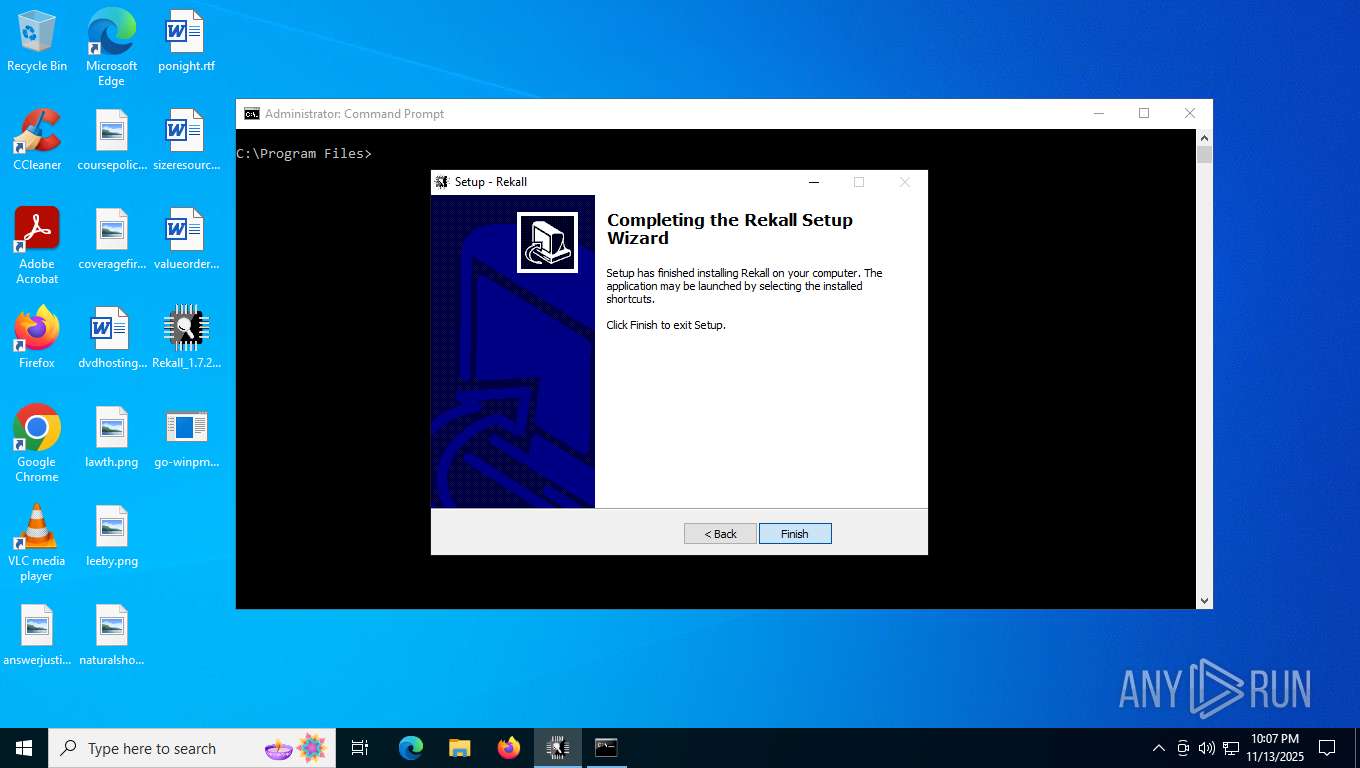The image size is (1360, 768).
Task: Click the Rekall setup title bar icon
Action: [x=442, y=182]
